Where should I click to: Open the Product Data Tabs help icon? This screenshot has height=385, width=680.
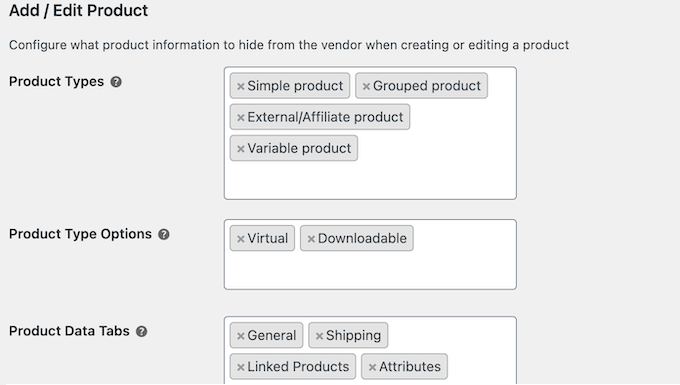(x=141, y=332)
